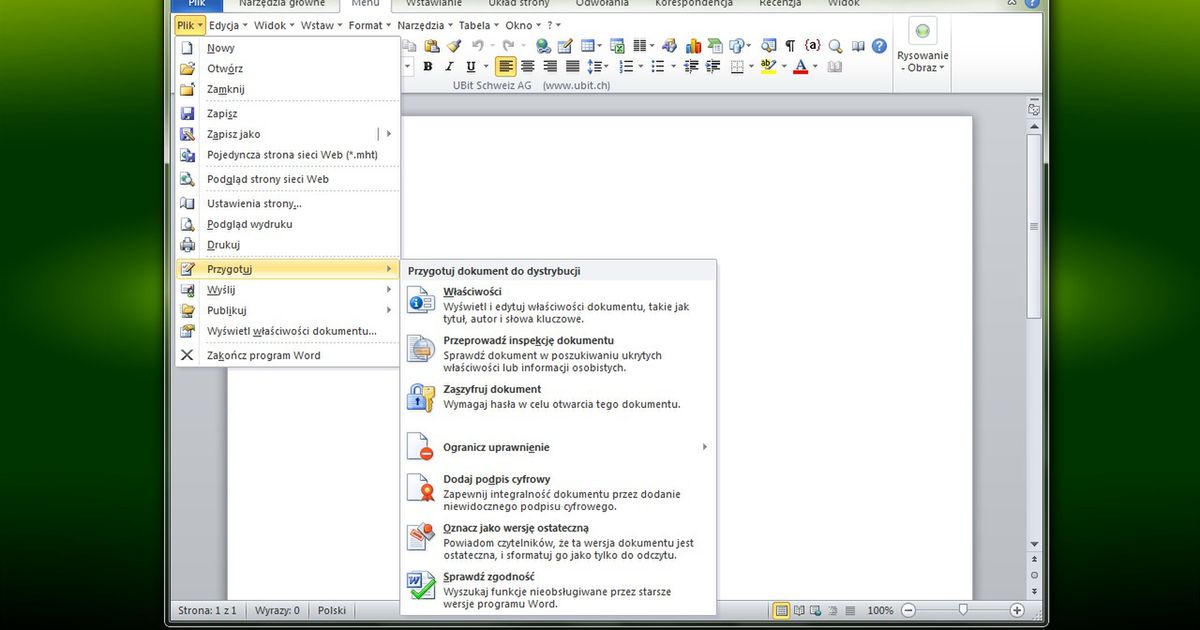This screenshot has height=630, width=1200.
Task: Toggle bold formatting
Action: tap(427, 66)
